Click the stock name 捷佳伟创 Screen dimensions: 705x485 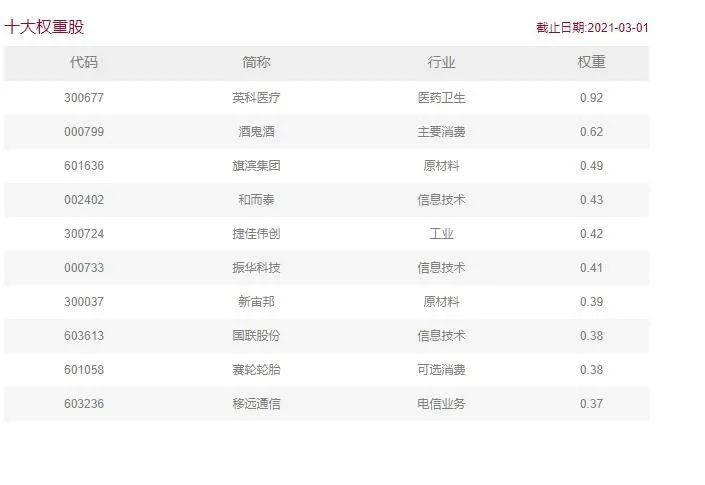[256, 234]
